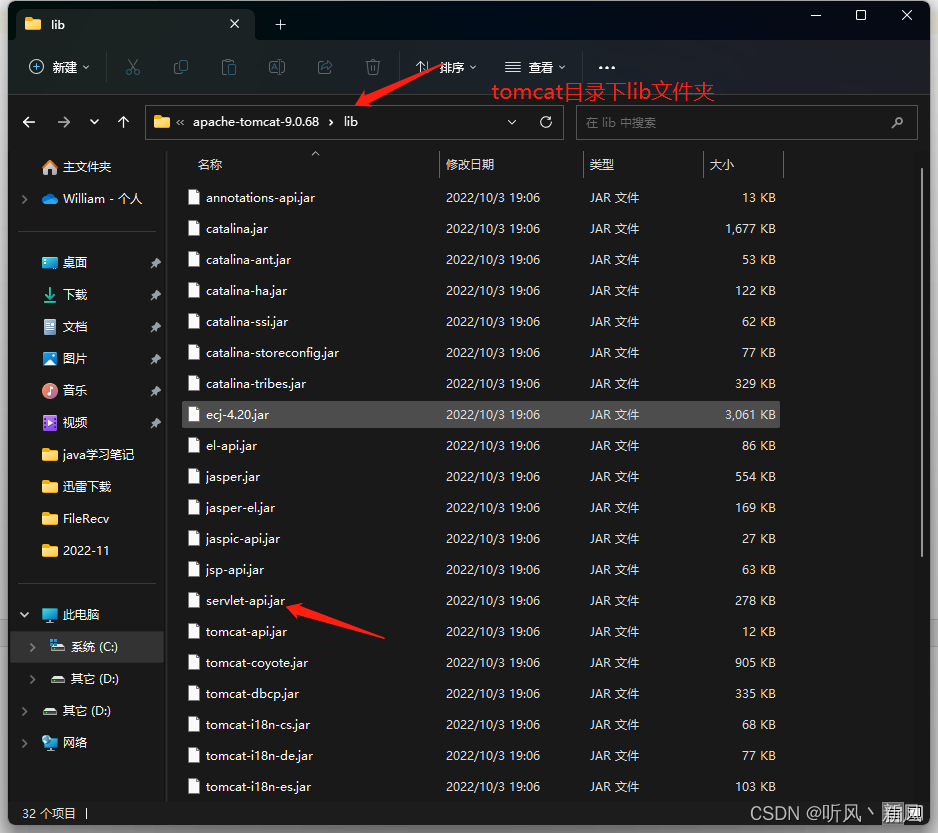Expand 系统 (C:) drive node
938x833 pixels.
pyautogui.click(x=33, y=647)
